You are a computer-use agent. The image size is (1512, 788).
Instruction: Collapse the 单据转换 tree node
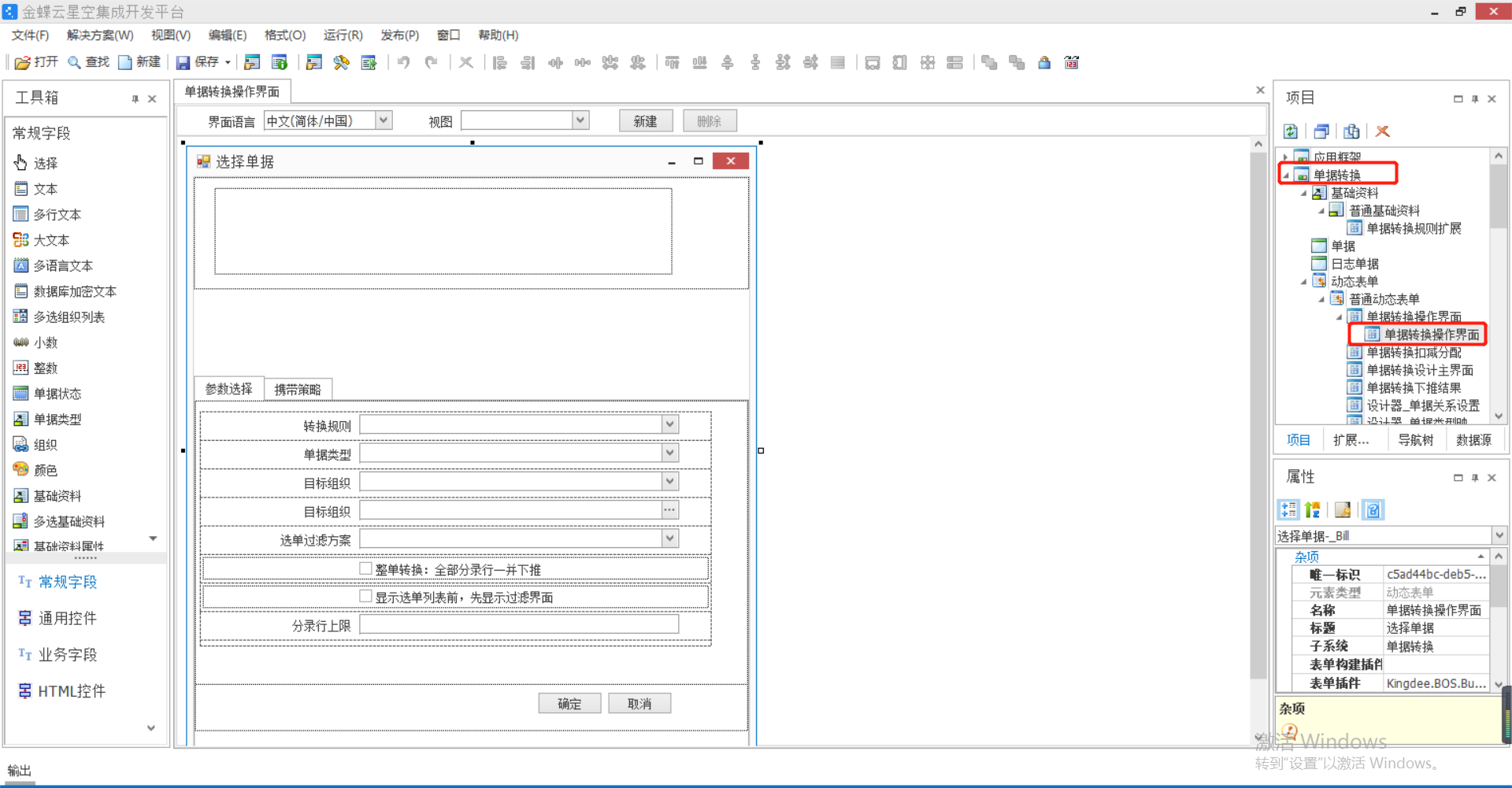click(x=1286, y=176)
